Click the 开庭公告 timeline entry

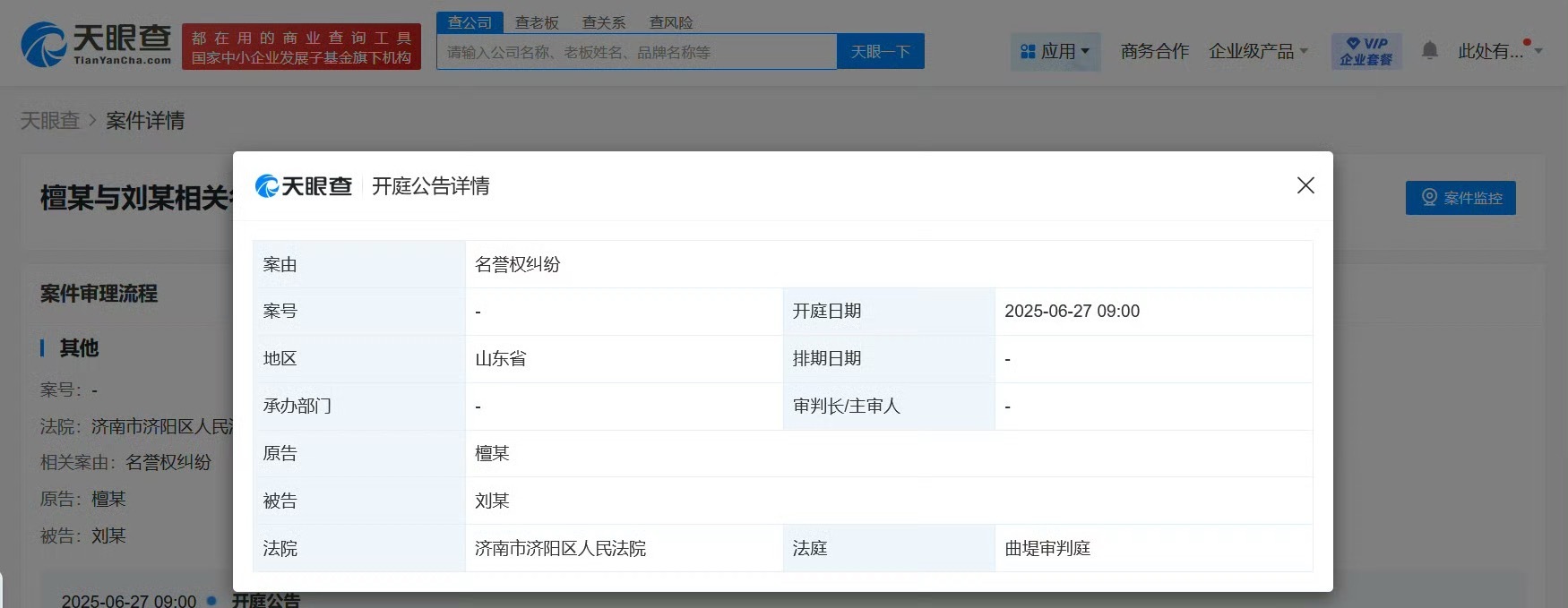(266, 600)
